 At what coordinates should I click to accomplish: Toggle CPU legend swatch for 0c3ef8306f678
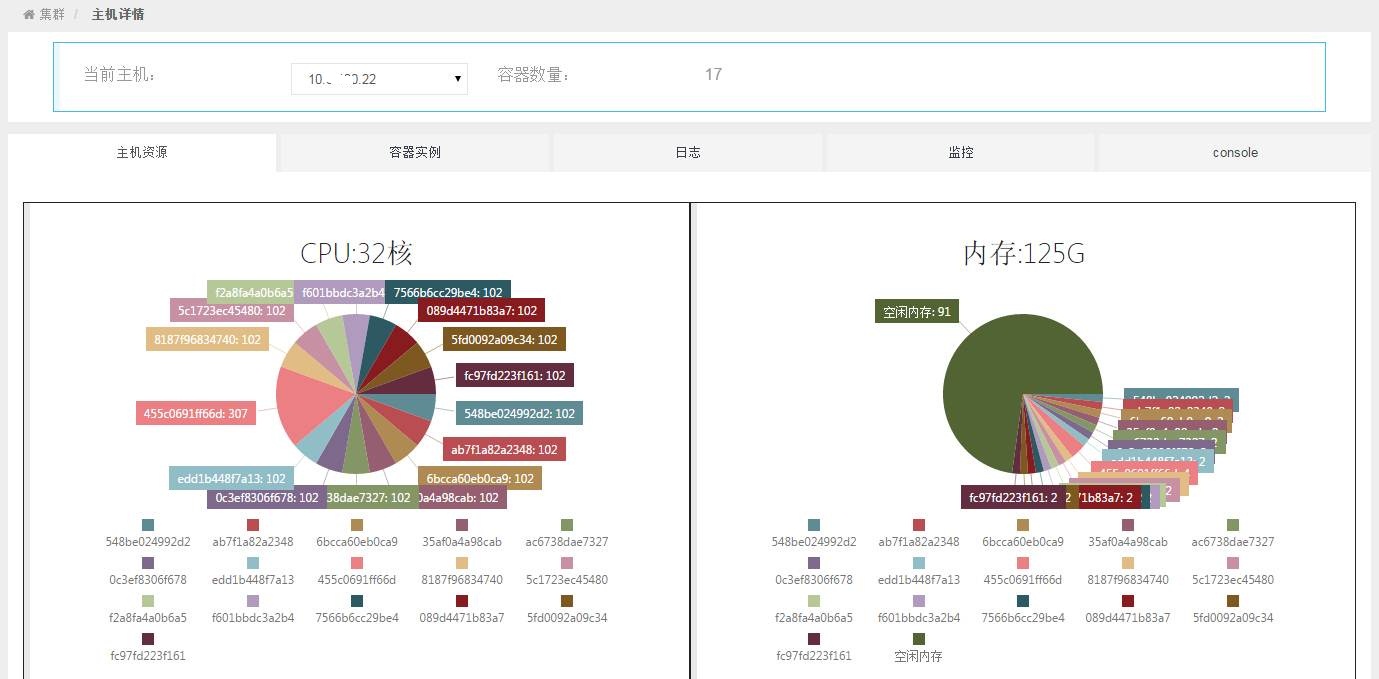[148, 563]
